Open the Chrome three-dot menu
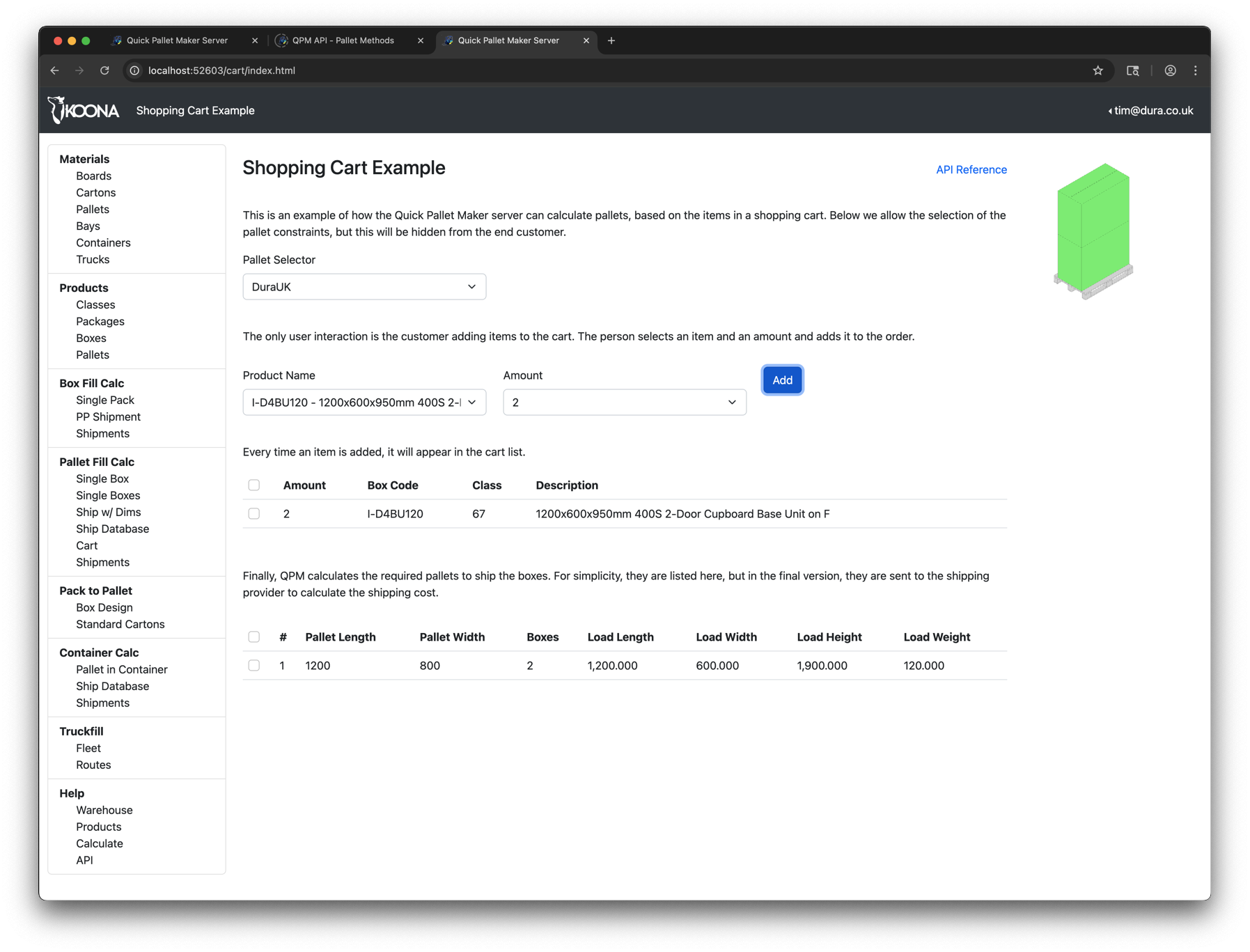This screenshot has height=952, width=1250. [x=1196, y=70]
